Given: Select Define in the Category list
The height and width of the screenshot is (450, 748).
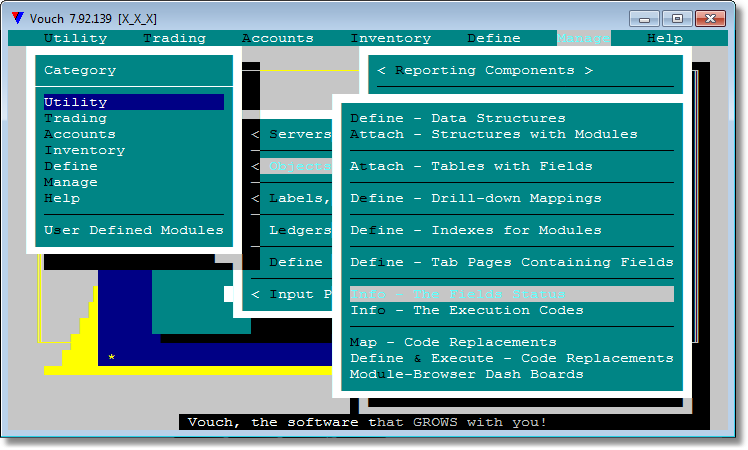Looking at the screenshot, I should 71,166.
